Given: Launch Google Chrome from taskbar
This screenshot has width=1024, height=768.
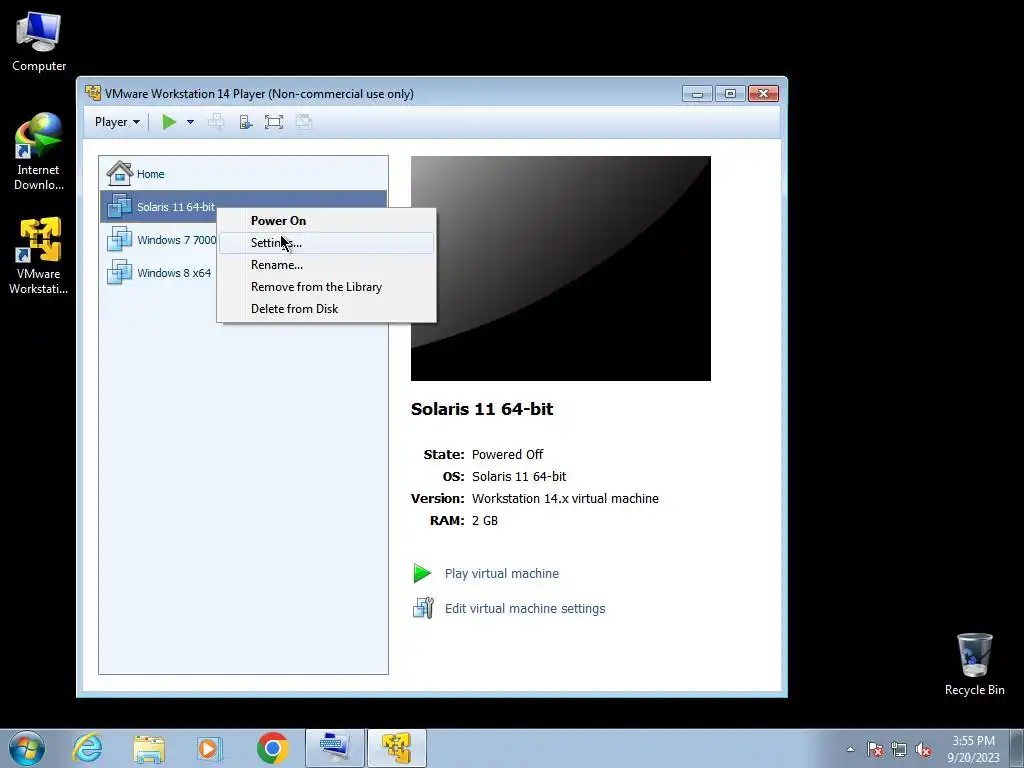Looking at the screenshot, I should pyautogui.click(x=272, y=748).
